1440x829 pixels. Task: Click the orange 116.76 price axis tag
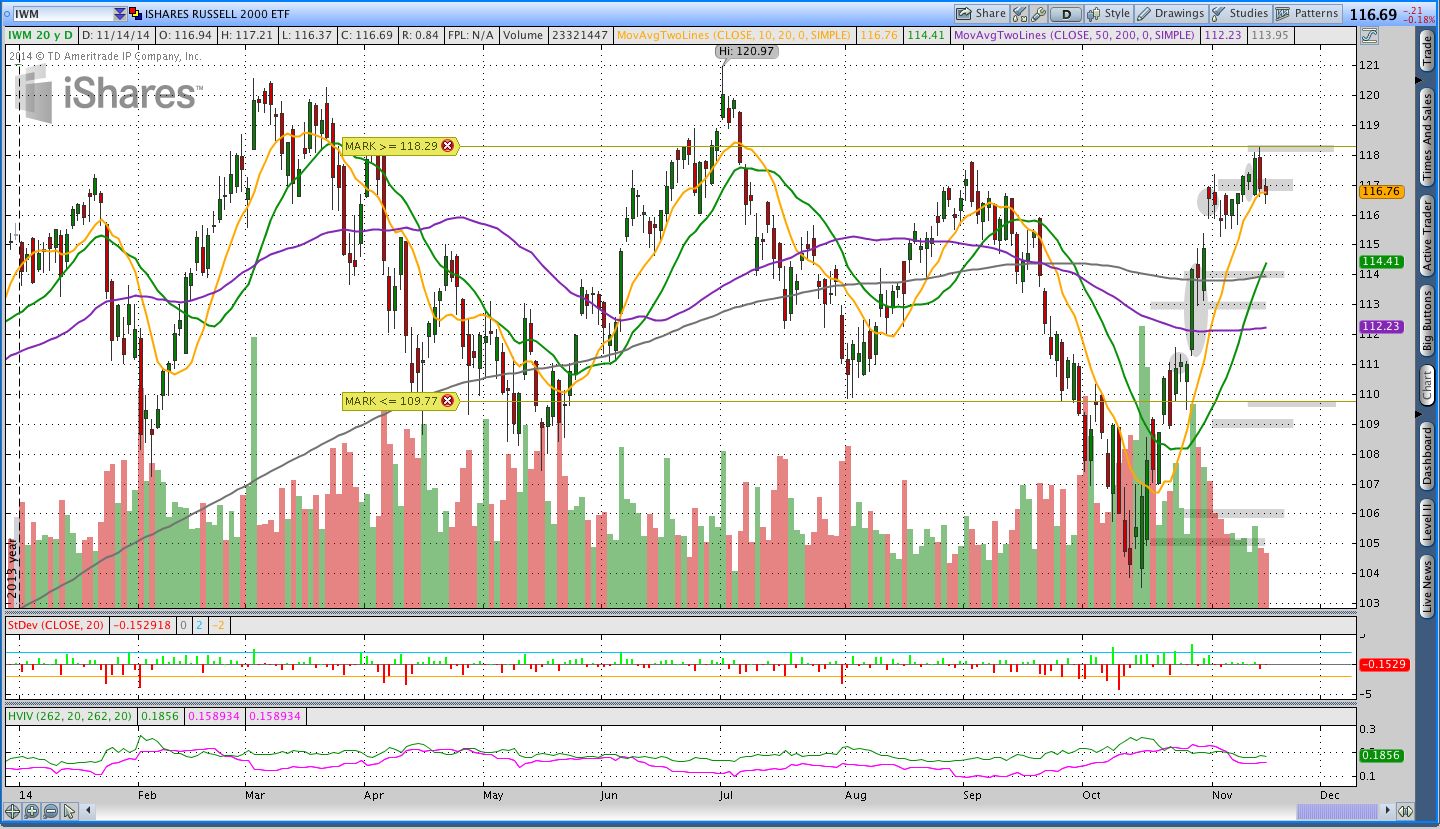pos(1381,191)
